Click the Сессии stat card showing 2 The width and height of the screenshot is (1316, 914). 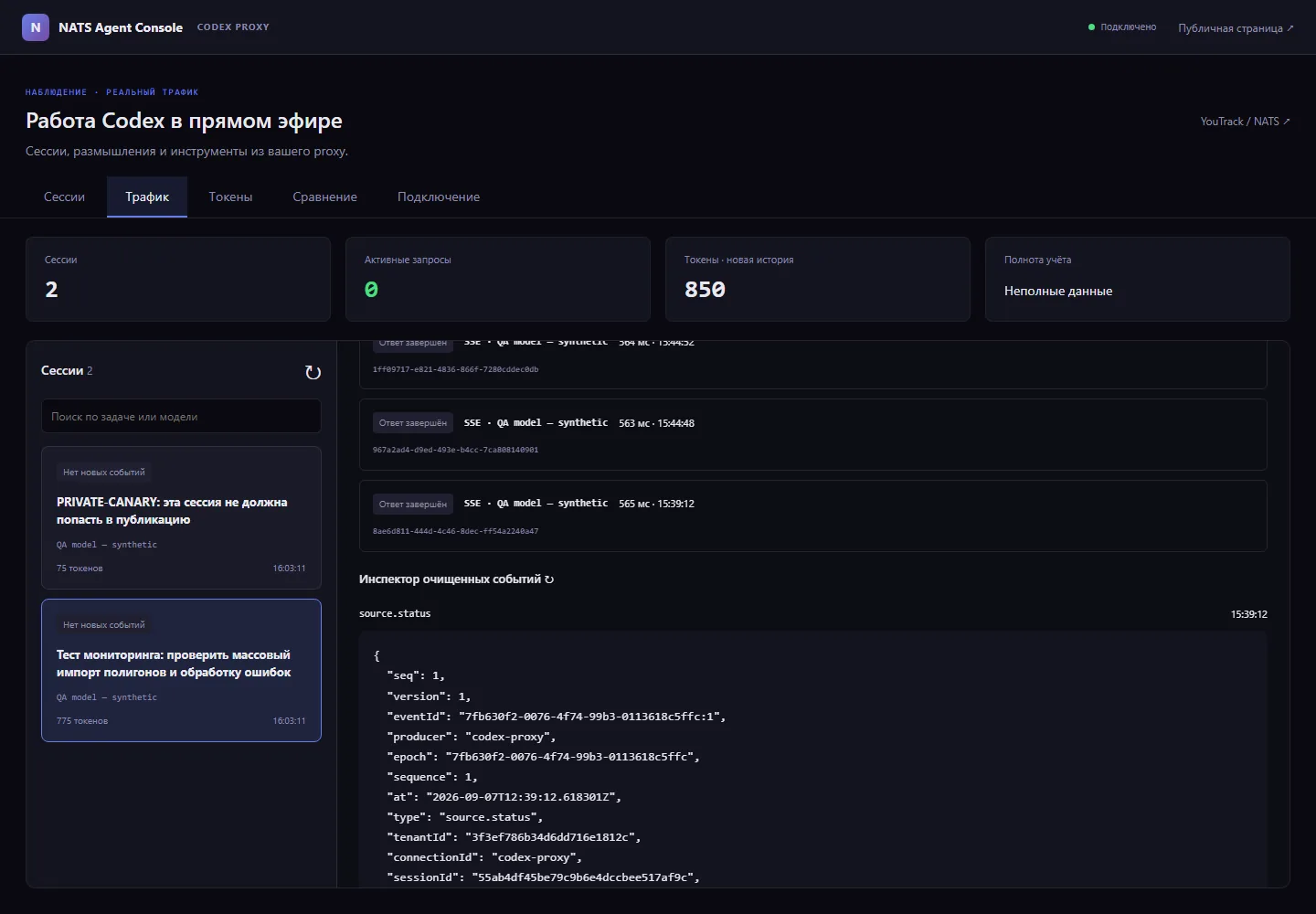point(178,279)
